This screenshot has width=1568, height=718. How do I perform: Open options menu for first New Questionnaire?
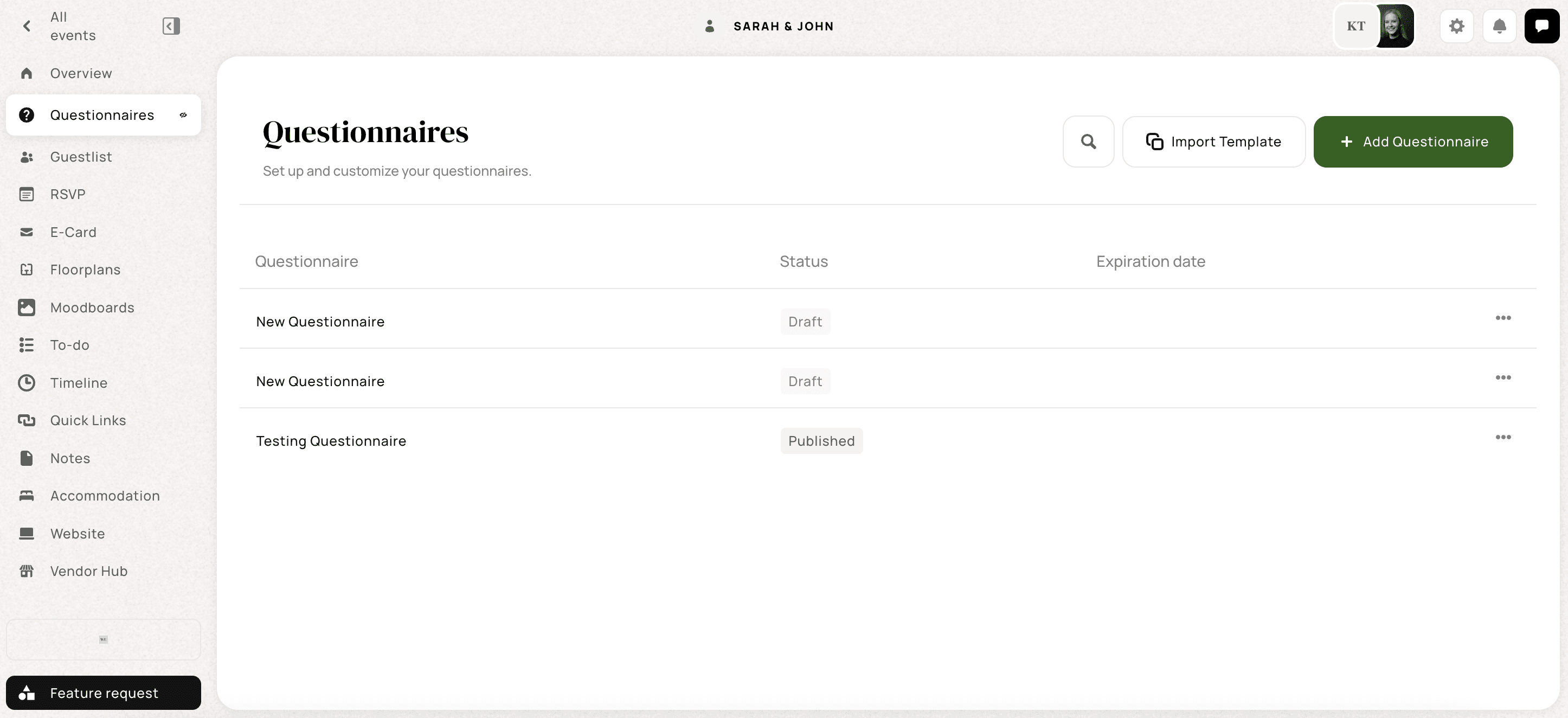(x=1502, y=318)
